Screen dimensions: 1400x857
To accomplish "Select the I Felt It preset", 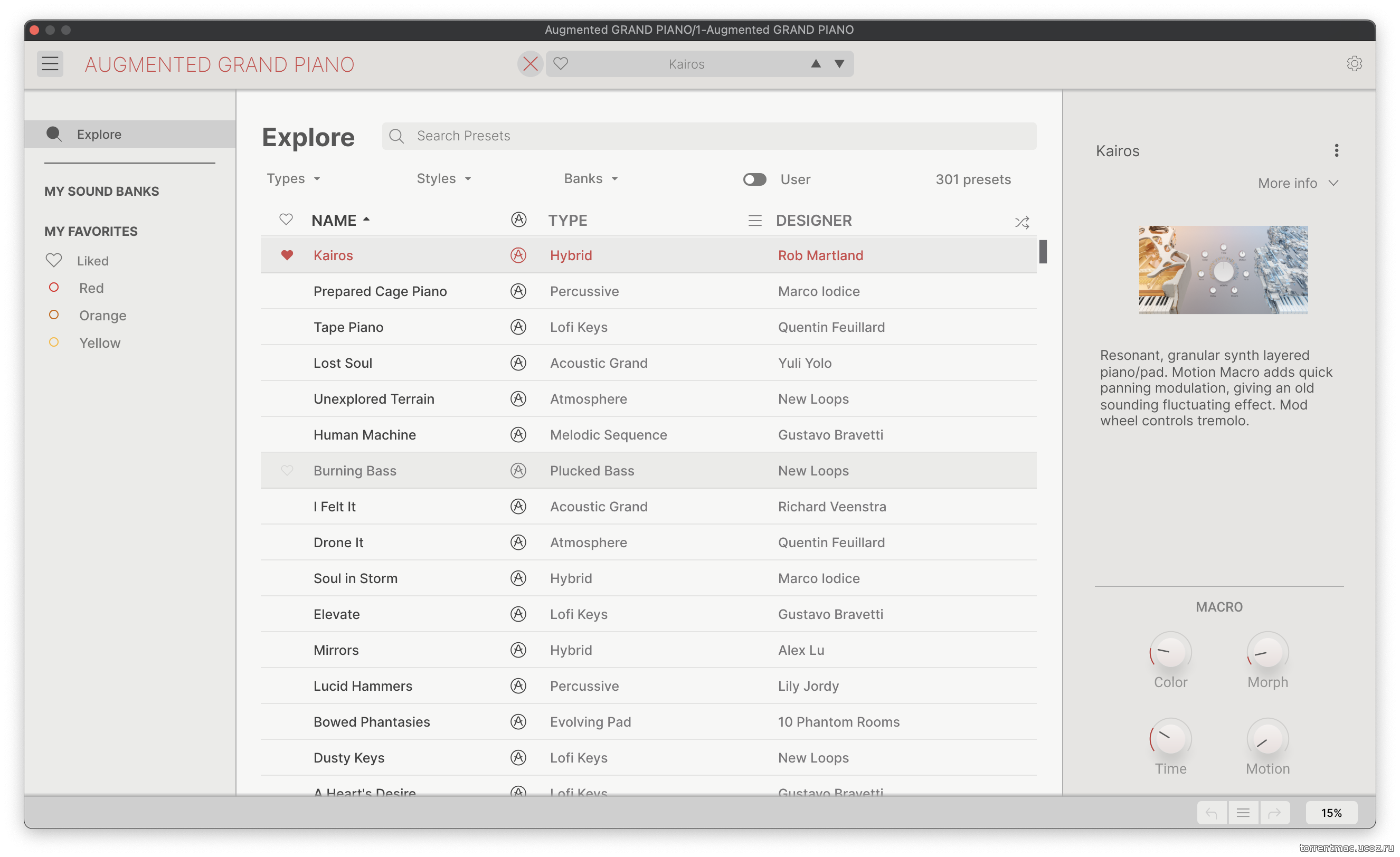I will pyautogui.click(x=648, y=506).
